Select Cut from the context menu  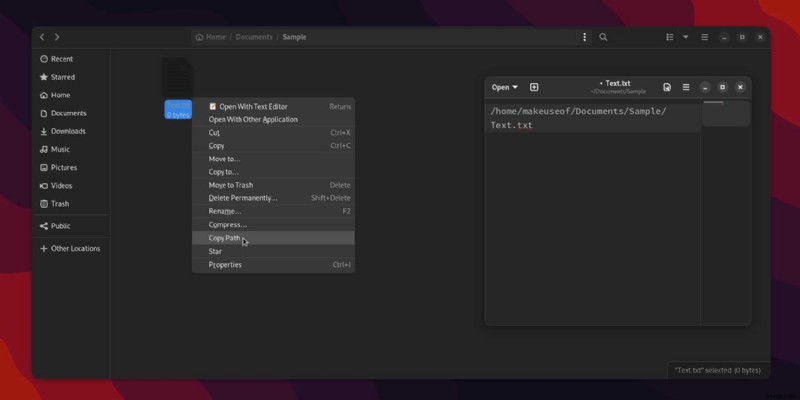(x=273, y=133)
